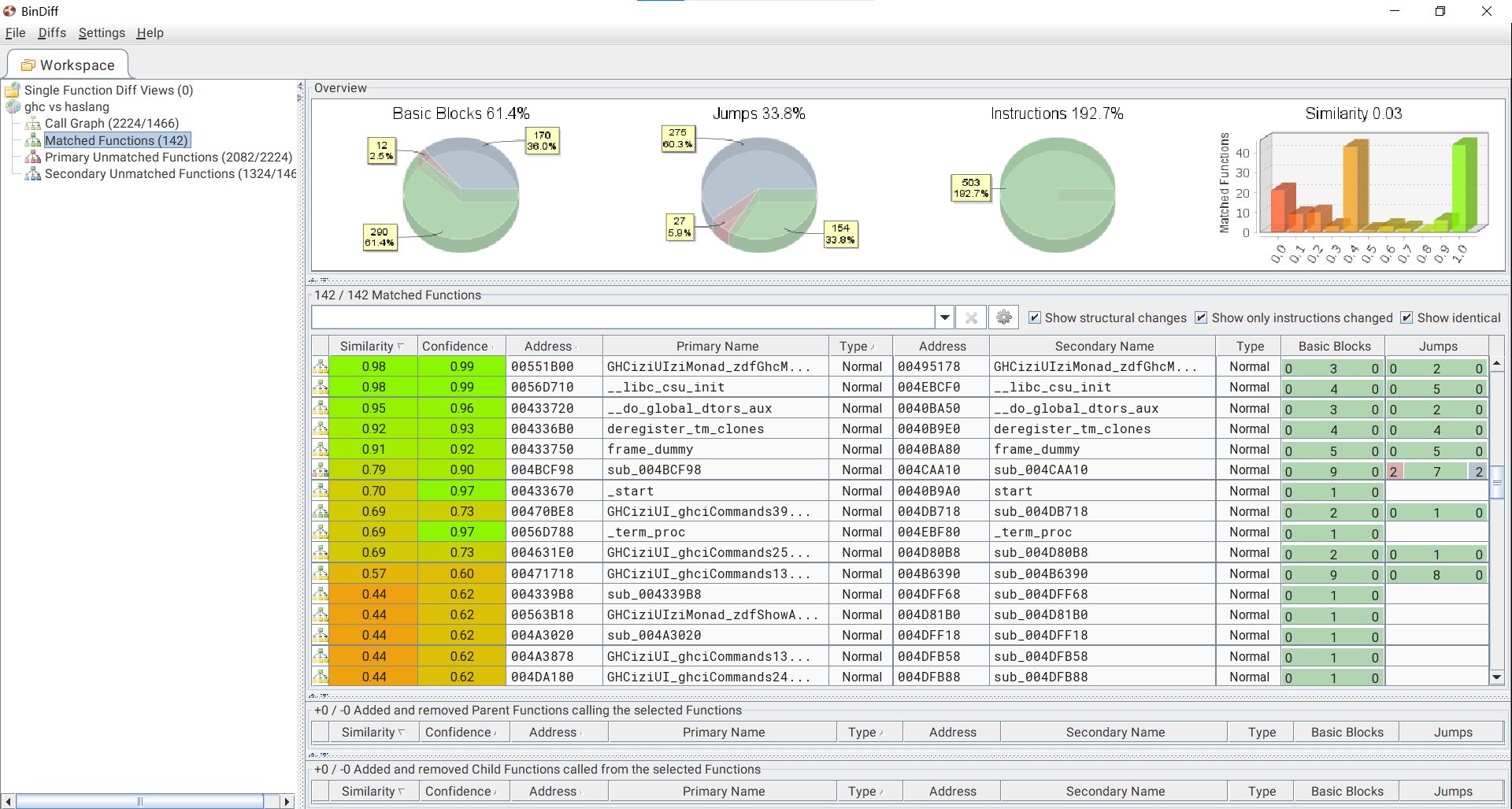The image size is (1512, 809).
Task: Click the Call Graph tree icon
Action: (x=33, y=124)
